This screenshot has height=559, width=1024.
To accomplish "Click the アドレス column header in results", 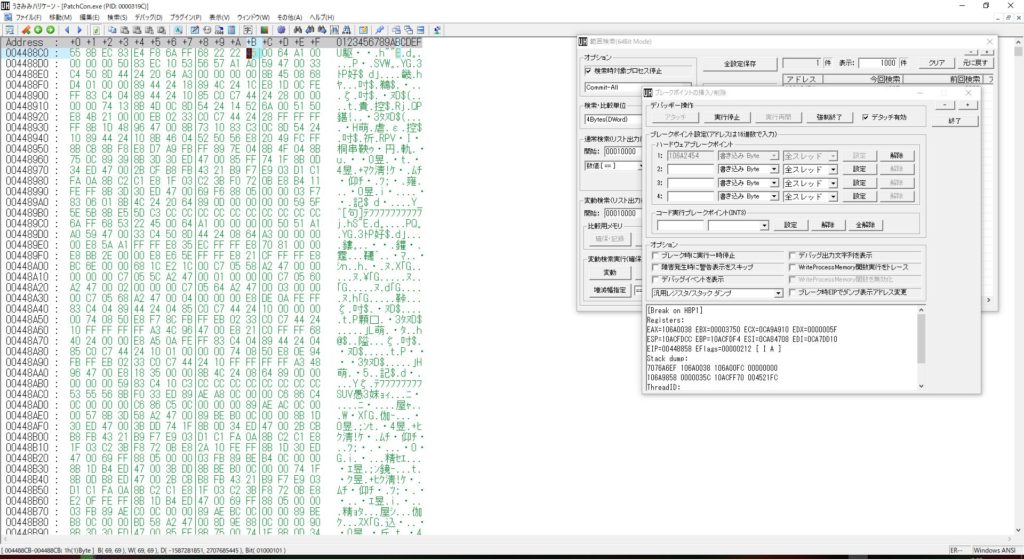I will (x=803, y=79).
